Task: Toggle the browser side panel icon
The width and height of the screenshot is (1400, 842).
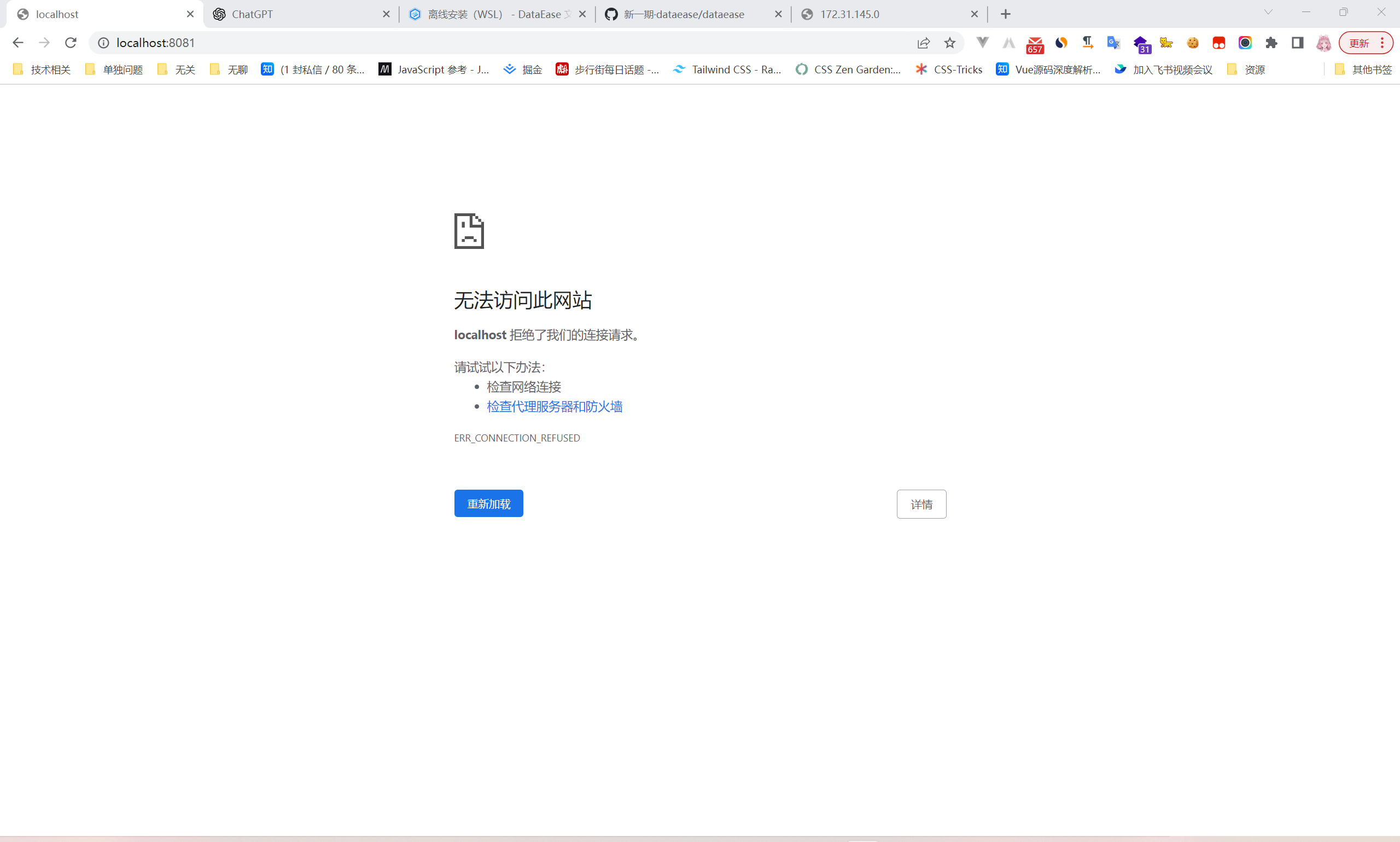Action: click(x=1297, y=43)
